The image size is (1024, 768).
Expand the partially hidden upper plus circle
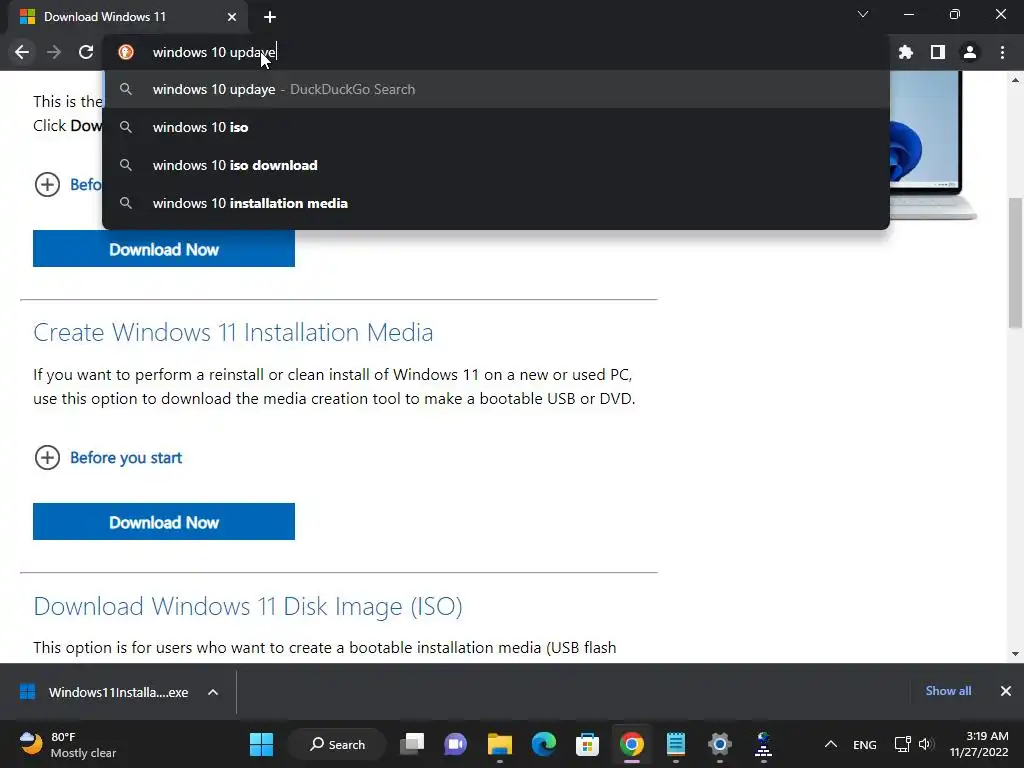click(47, 185)
